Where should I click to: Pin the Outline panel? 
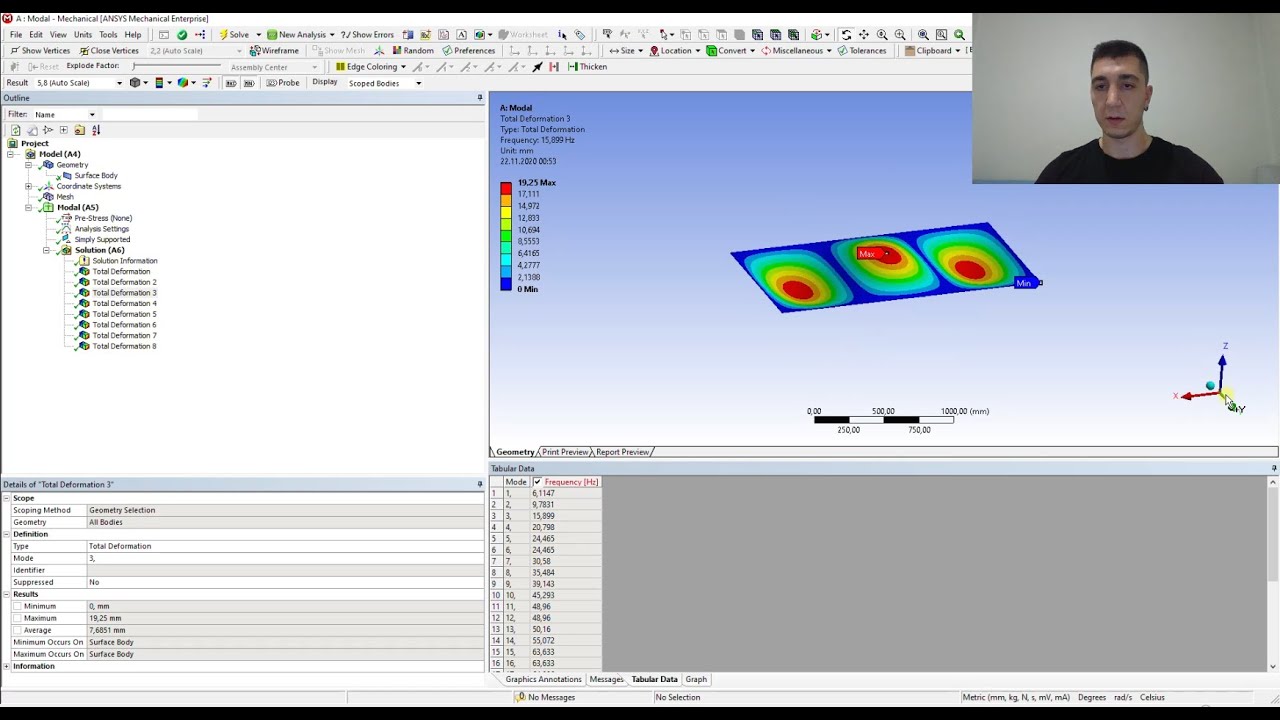(480, 98)
